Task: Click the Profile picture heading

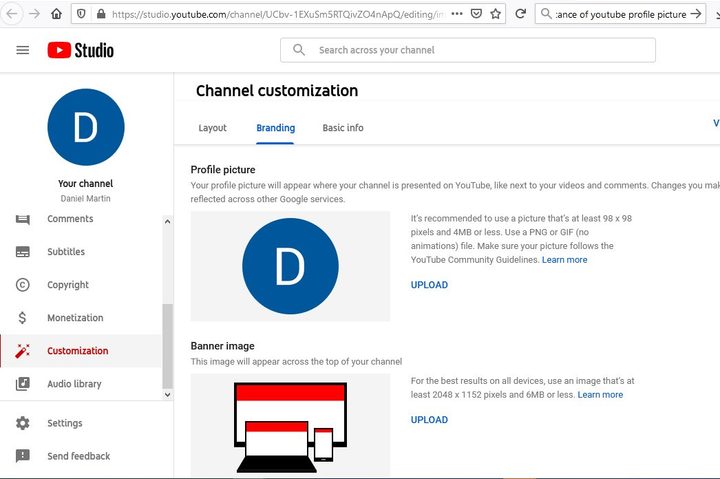Action: [x=223, y=170]
